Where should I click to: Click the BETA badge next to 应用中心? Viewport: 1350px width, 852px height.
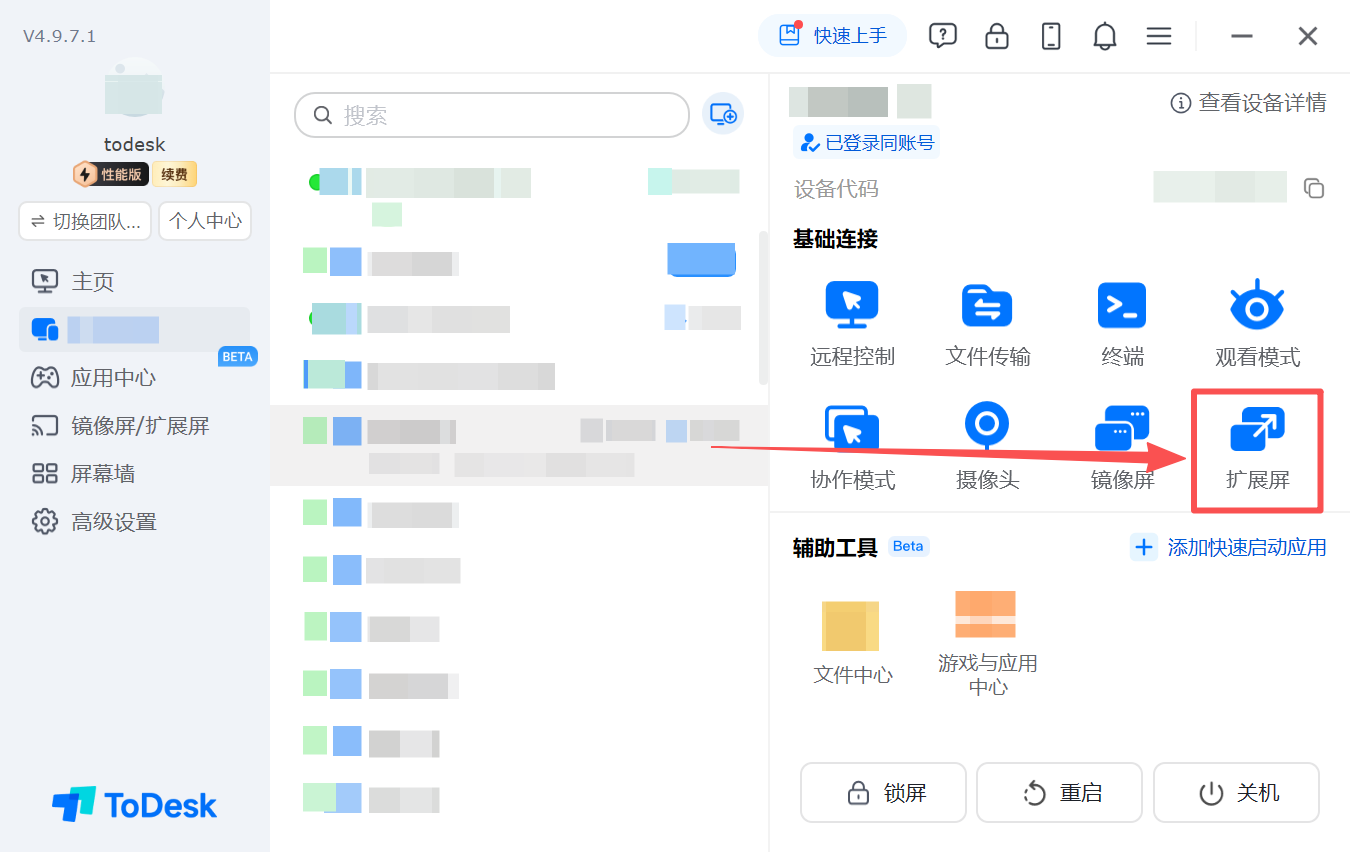pos(237,356)
